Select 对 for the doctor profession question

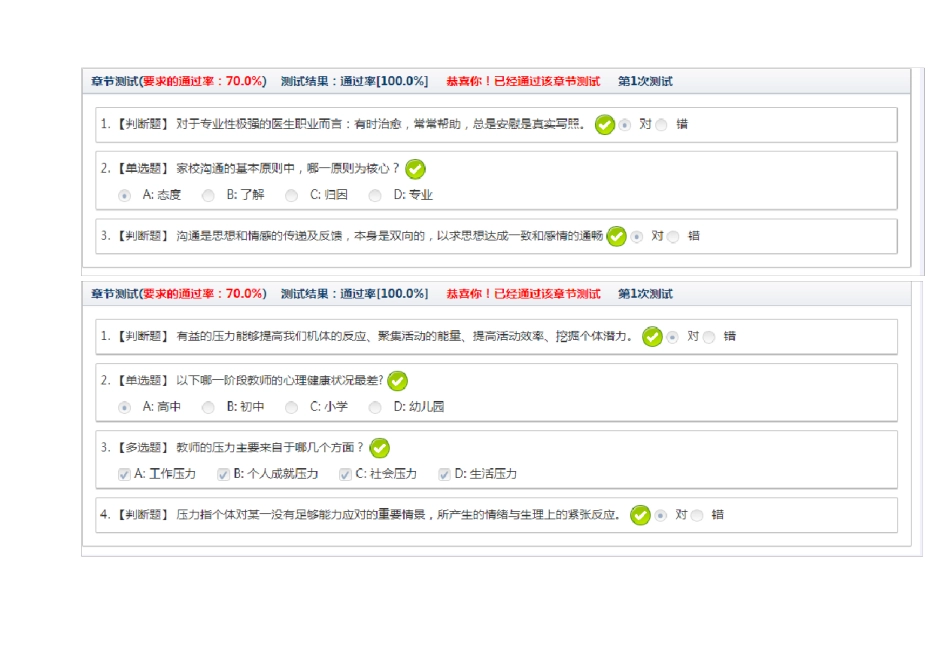[625, 125]
